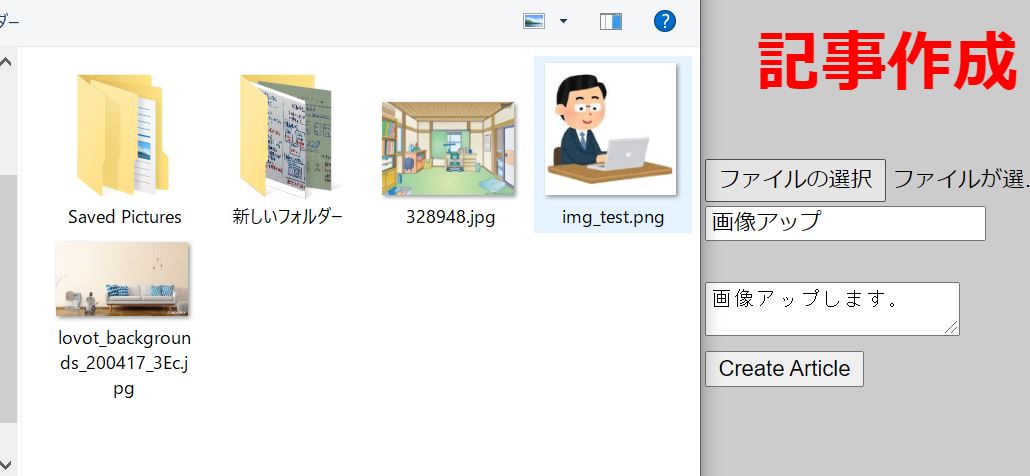
Task: Click the Saved Pictures label text
Action: coord(125,217)
